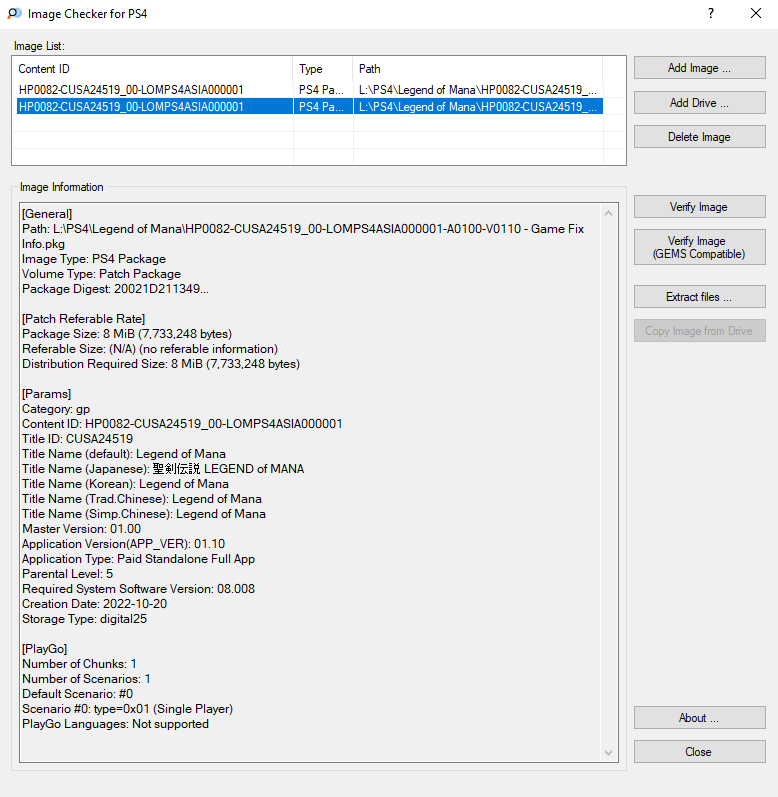Screen dimensions: 778x797
Task: Click the Category: gp line
Action: [x=56, y=409]
